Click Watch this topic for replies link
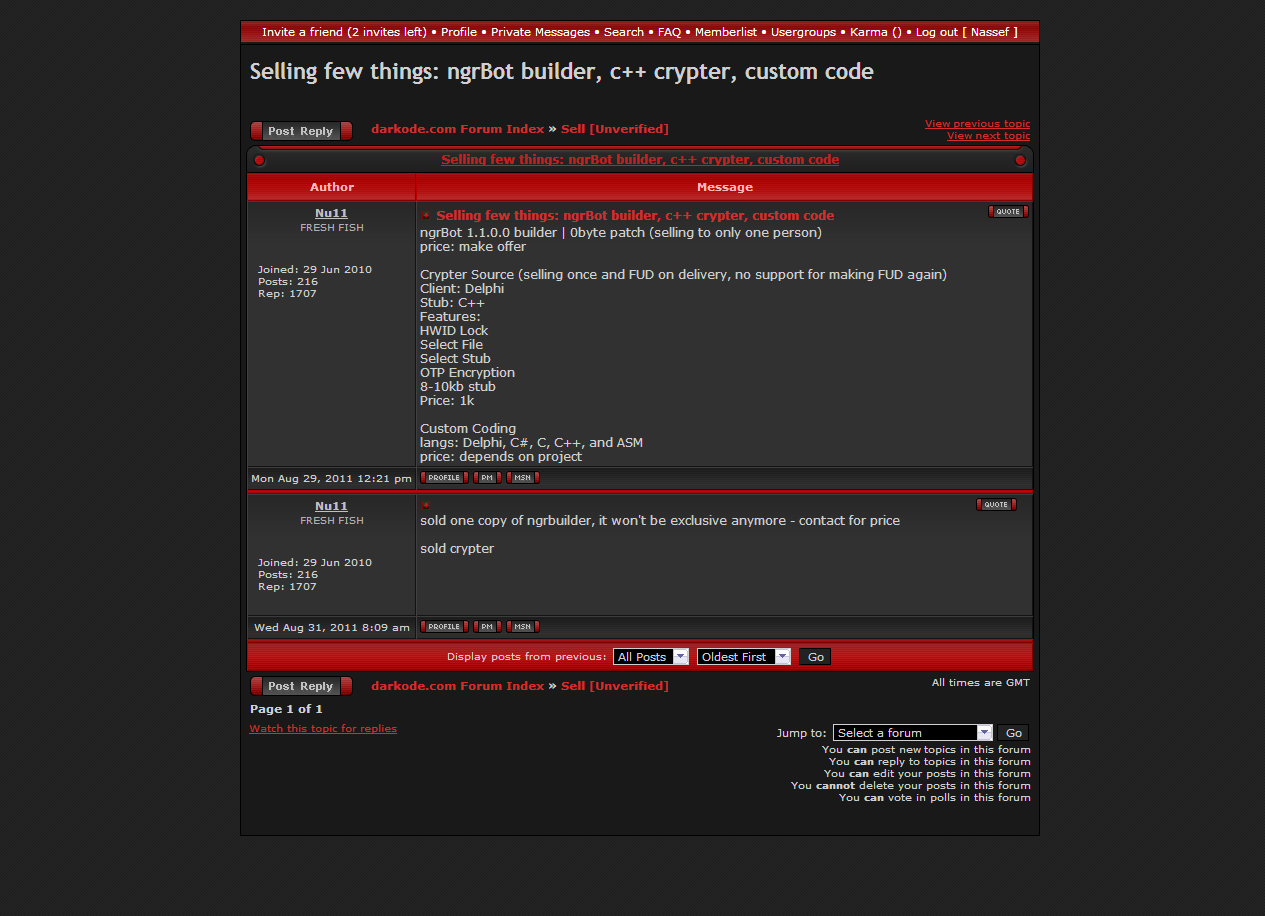Image resolution: width=1265 pixels, height=916 pixels. click(323, 729)
